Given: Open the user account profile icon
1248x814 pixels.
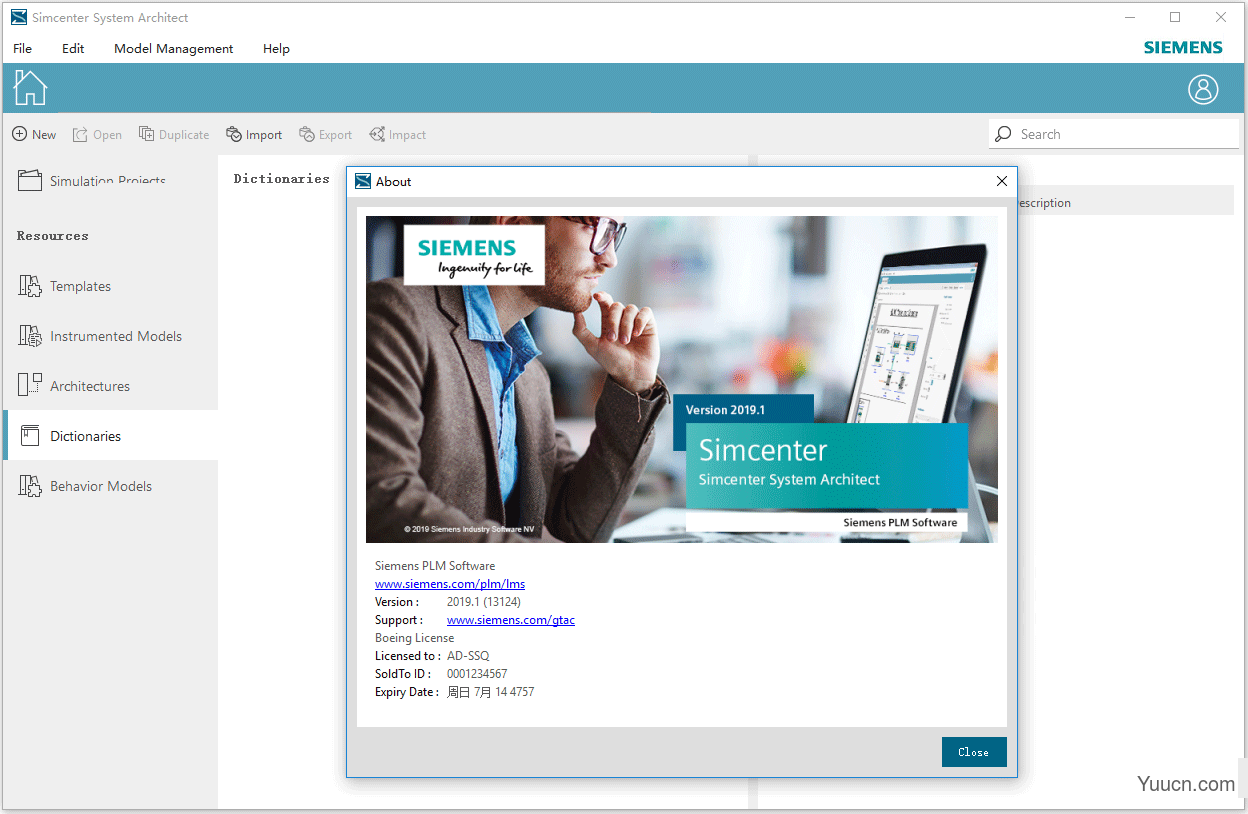Looking at the screenshot, I should point(1203,89).
